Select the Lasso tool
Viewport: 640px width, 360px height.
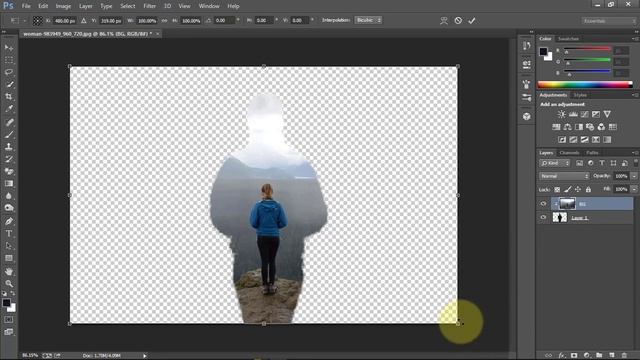[9, 72]
